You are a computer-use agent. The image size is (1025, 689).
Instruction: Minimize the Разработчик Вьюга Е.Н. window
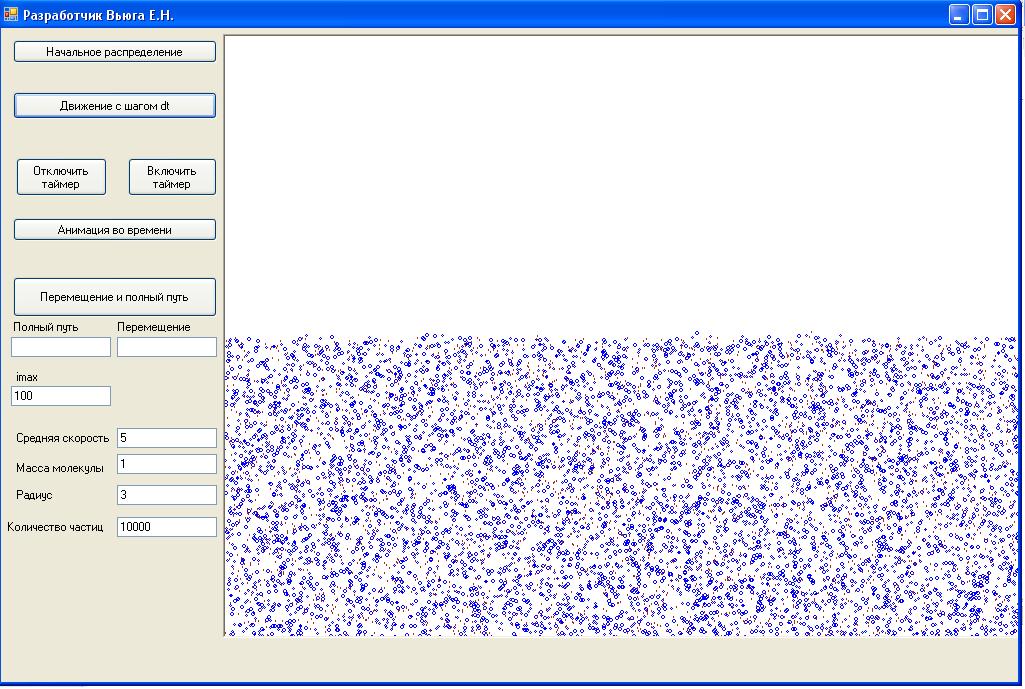(x=959, y=15)
